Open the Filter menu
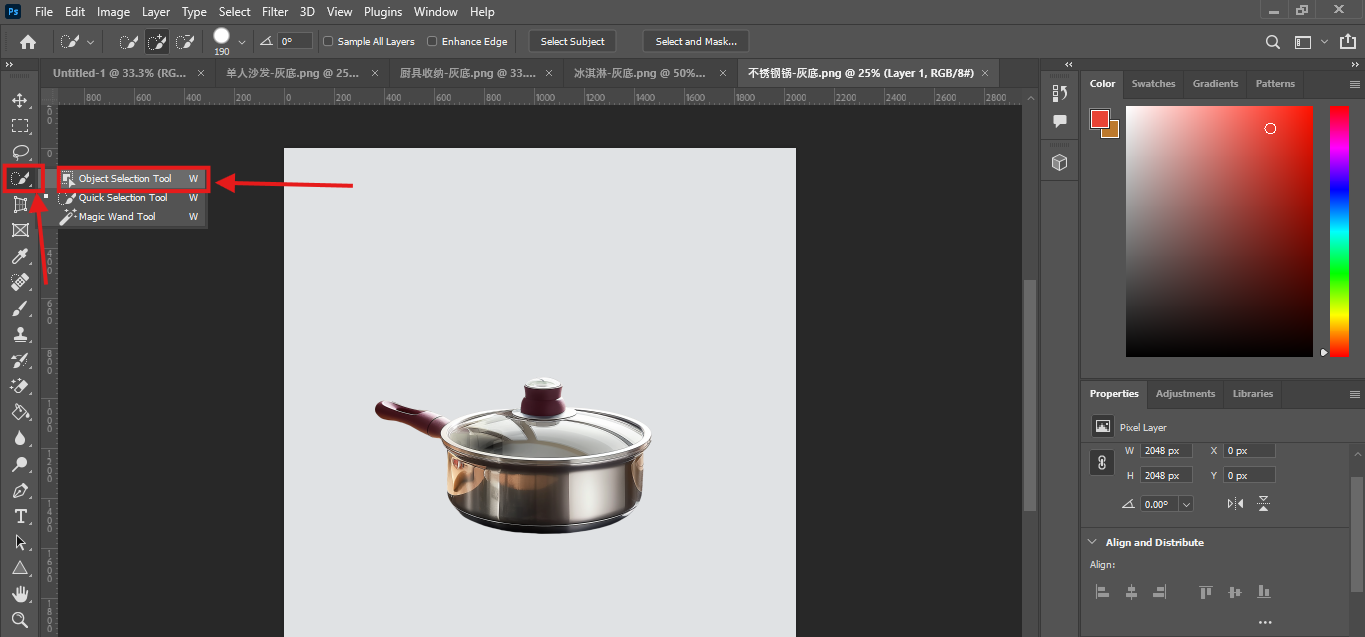This screenshot has height=637, width=1365. click(x=275, y=12)
